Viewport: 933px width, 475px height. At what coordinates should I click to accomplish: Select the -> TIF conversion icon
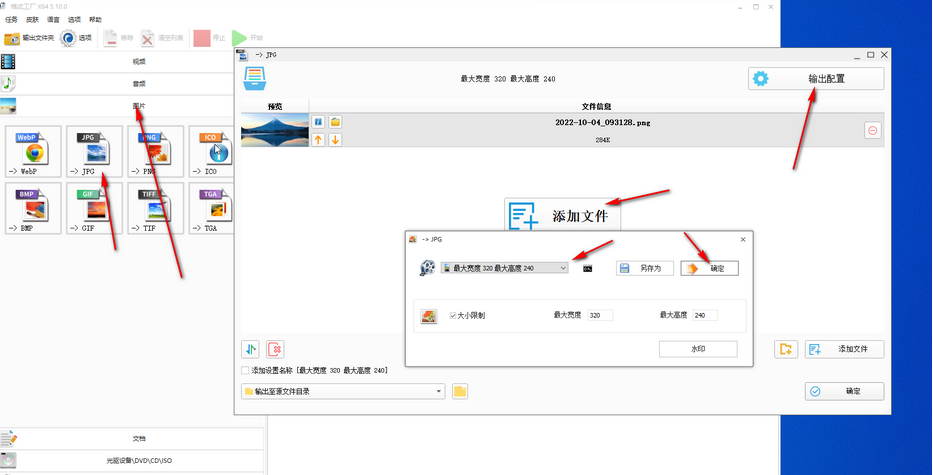tap(155, 208)
